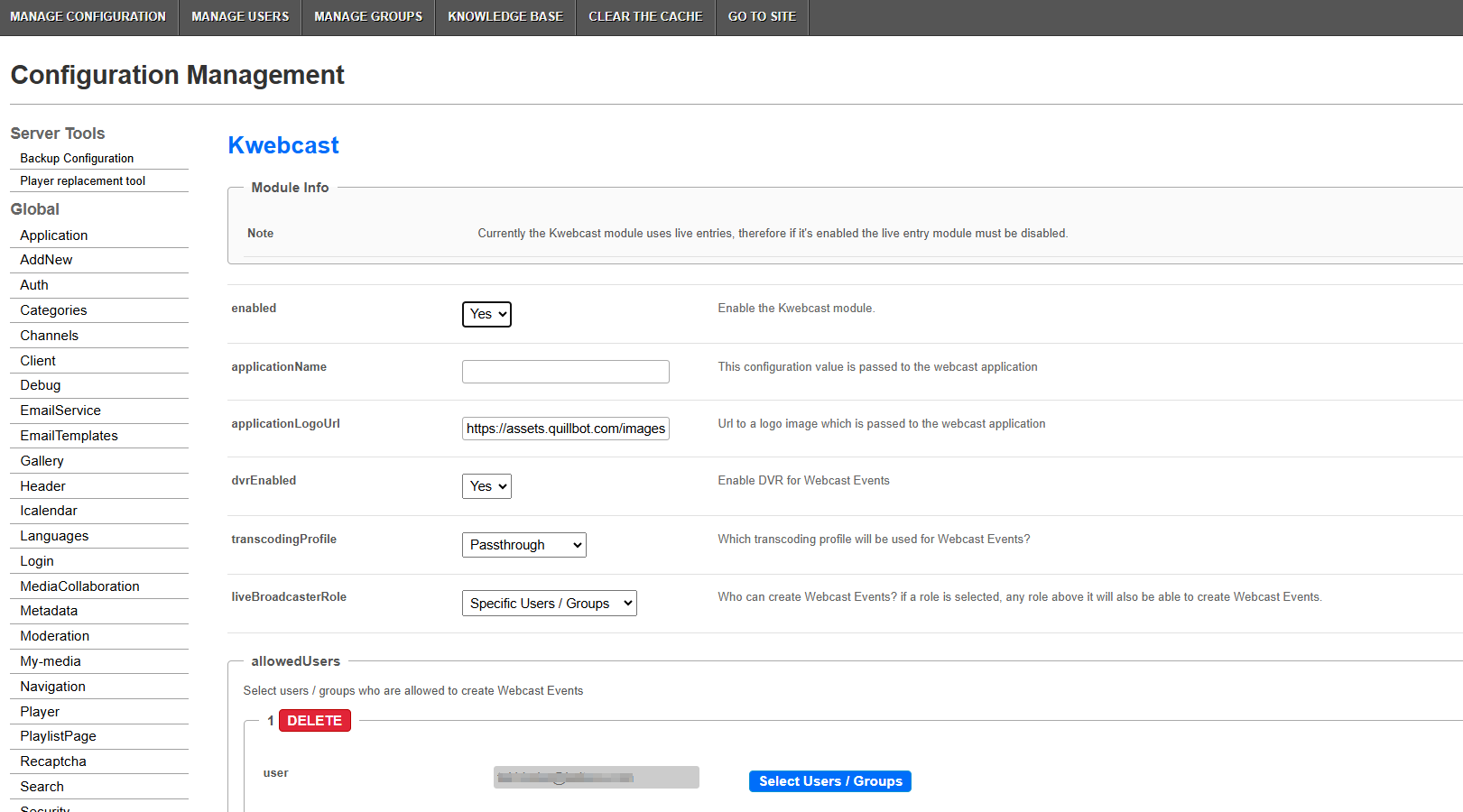
Task: Open the transcodingProfile Passthrough dropdown
Action: click(524, 545)
